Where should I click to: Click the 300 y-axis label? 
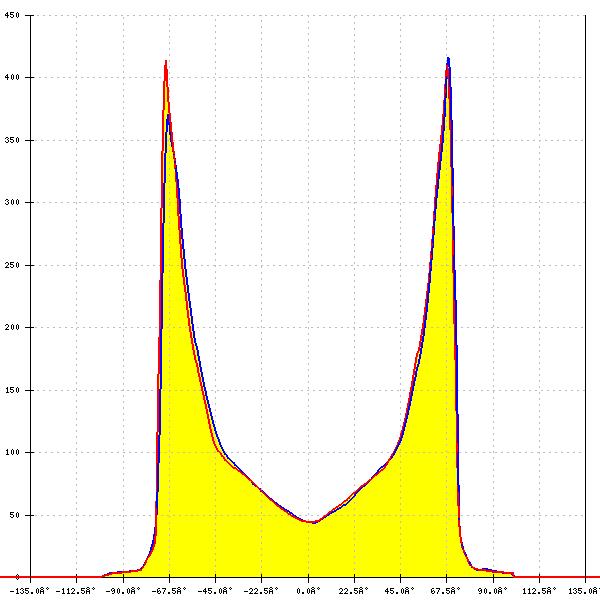[12, 202]
